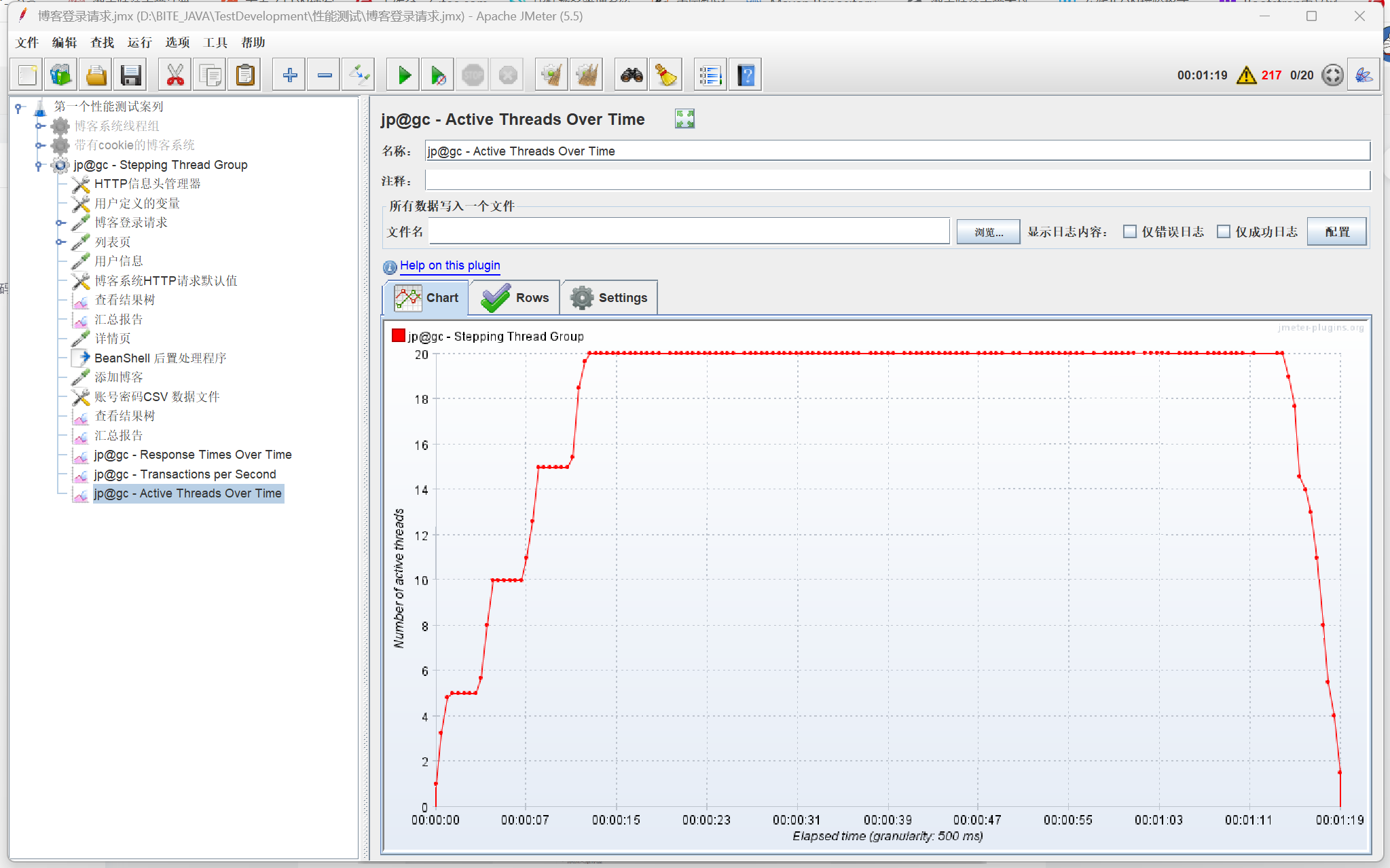The height and width of the screenshot is (868, 1390).
Task: Click the green Start test button
Action: (x=403, y=75)
